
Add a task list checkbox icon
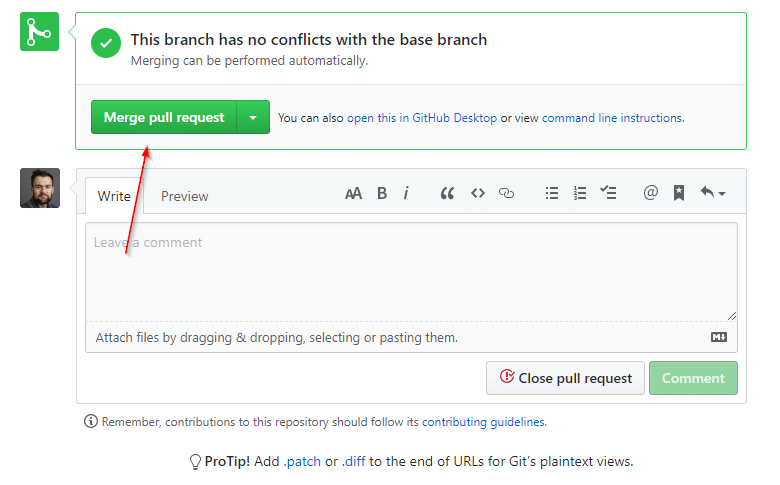coord(608,193)
